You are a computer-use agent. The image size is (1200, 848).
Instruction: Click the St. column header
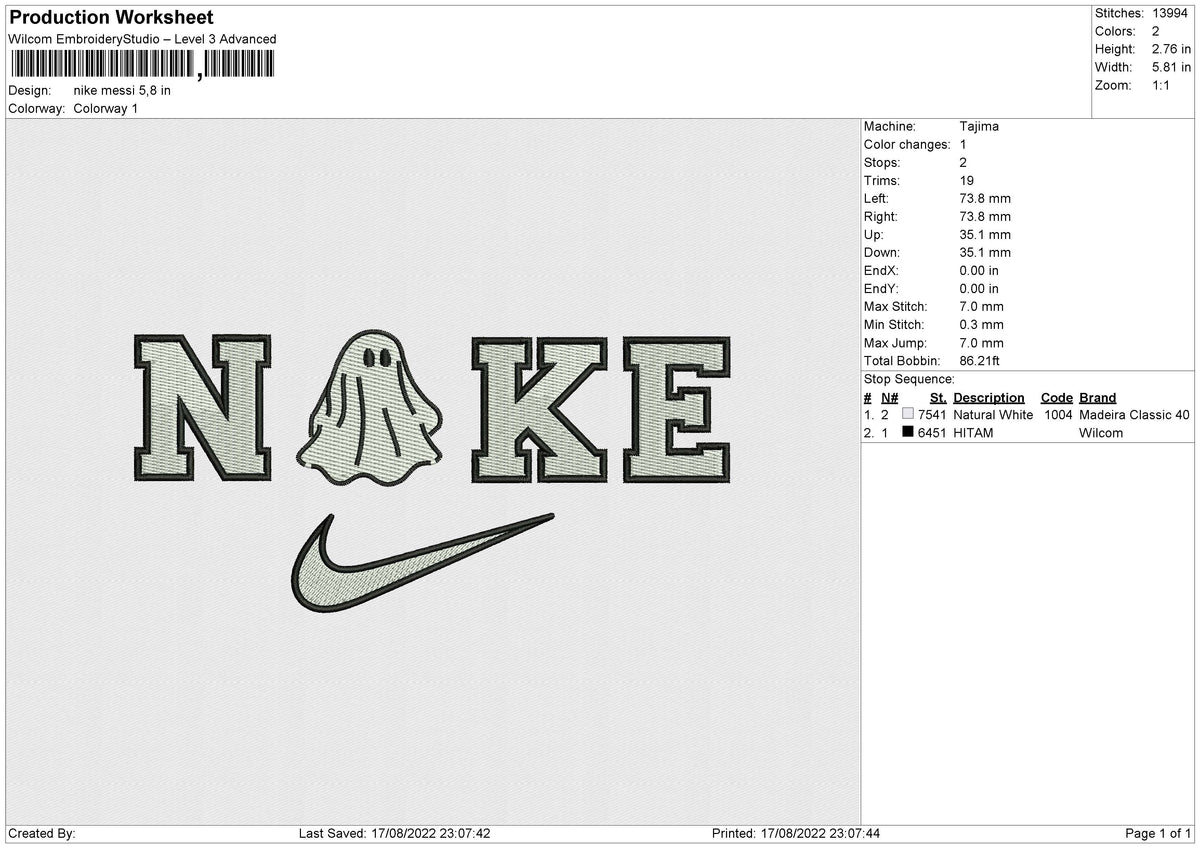[937, 397]
